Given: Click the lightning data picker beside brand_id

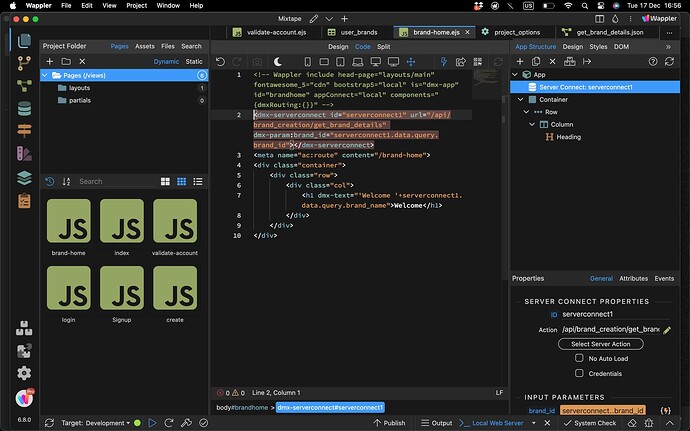Looking at the screenshot, I should coord(665,411).
